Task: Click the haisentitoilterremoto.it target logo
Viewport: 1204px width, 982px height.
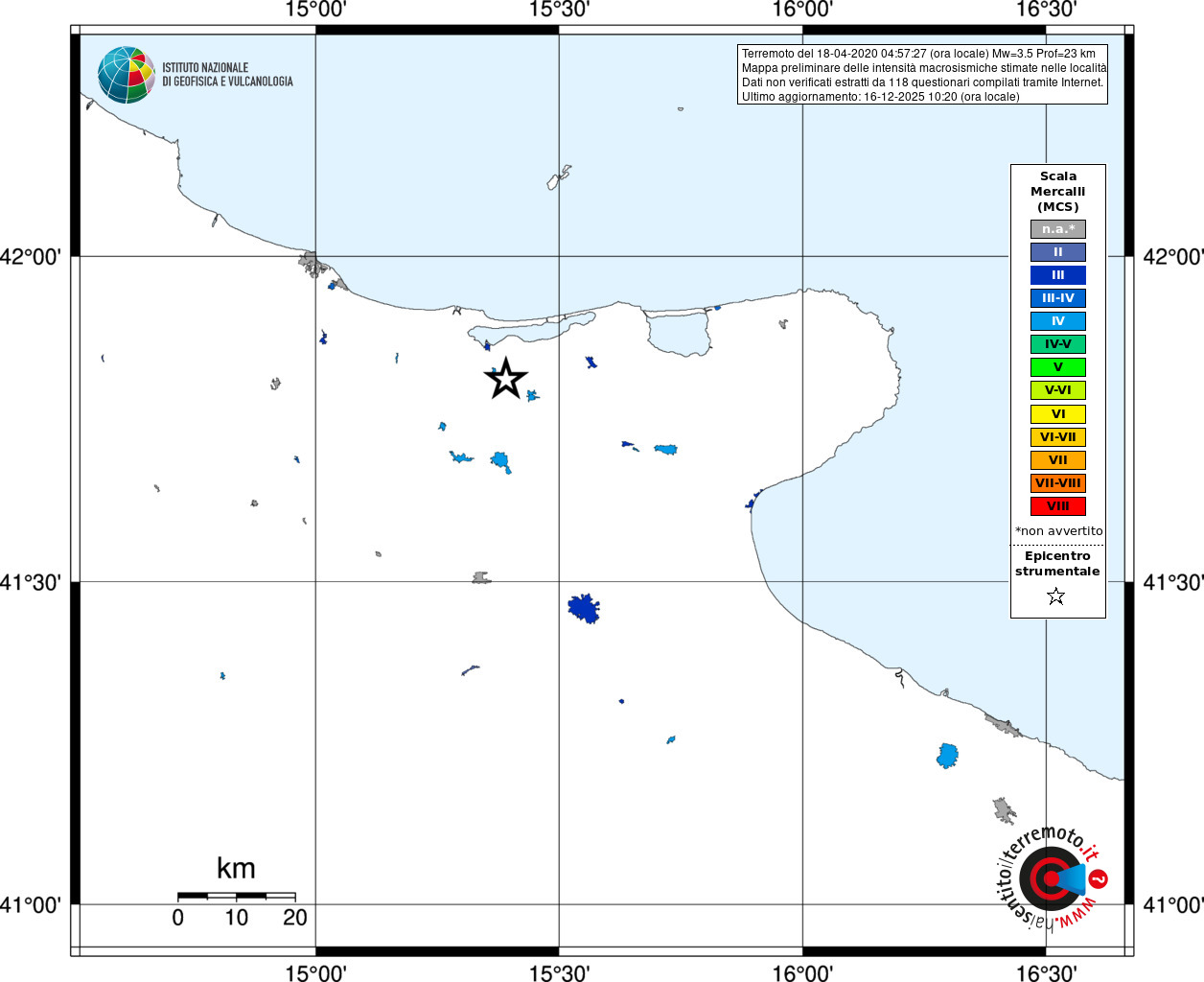Action: pyautogui.click(x=1052, y=877)
